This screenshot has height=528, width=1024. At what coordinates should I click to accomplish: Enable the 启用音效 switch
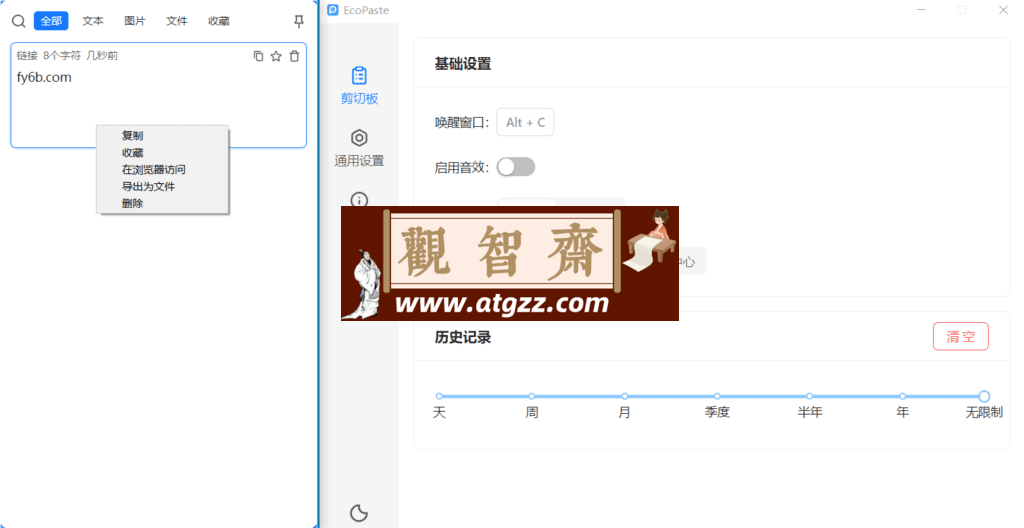tap(516, 167)
